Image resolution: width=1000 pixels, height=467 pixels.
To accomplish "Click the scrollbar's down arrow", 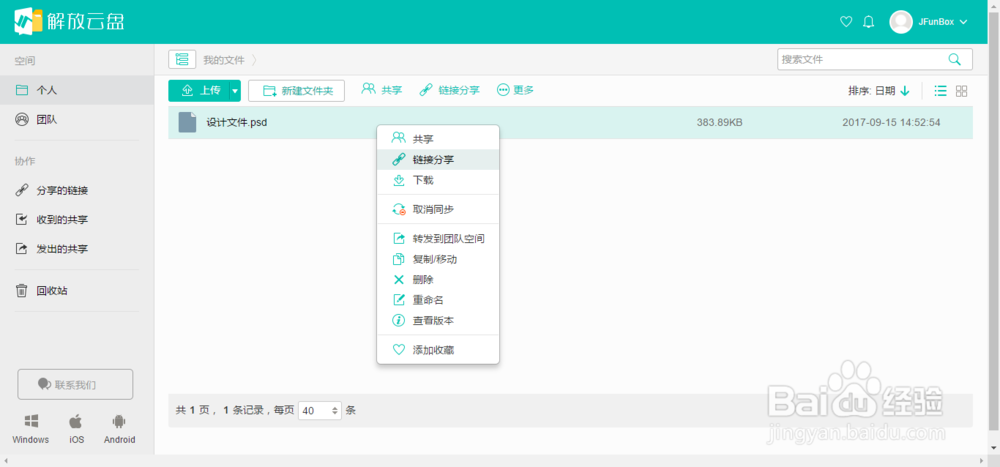I will (x=994, y=448).
